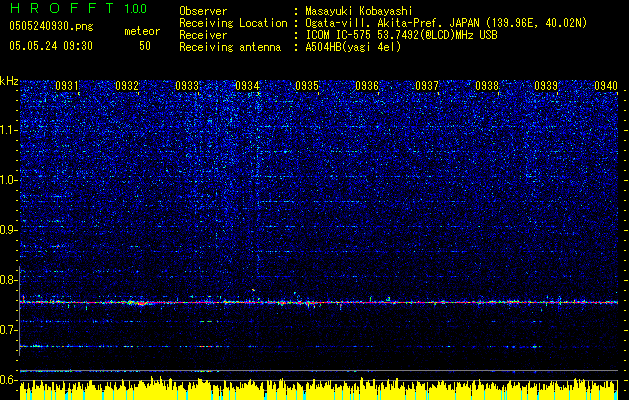Click the 0937 time marker
Screen dimensions: 629x400
pos(427,86)
